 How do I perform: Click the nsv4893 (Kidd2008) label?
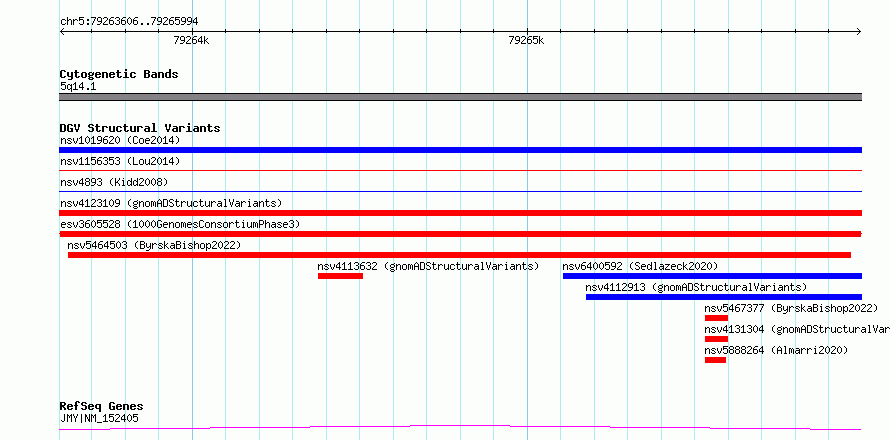pyautogui.click(x=114, y=182)
